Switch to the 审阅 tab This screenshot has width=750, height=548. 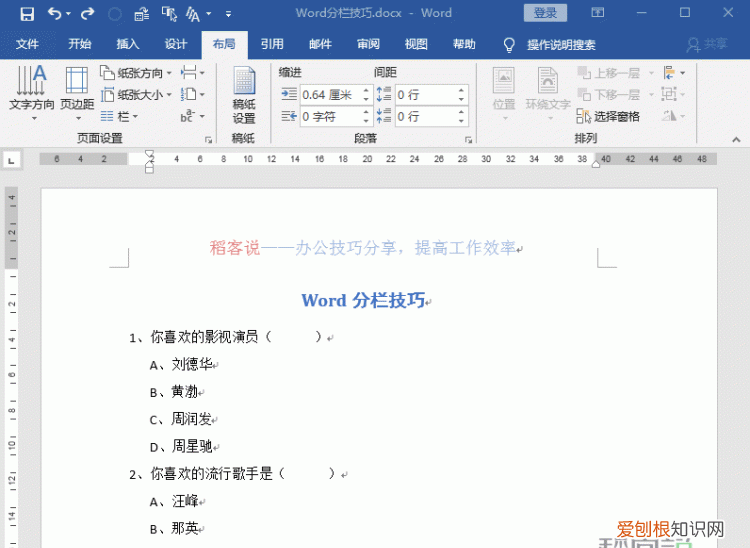click(x=368, y=44)
